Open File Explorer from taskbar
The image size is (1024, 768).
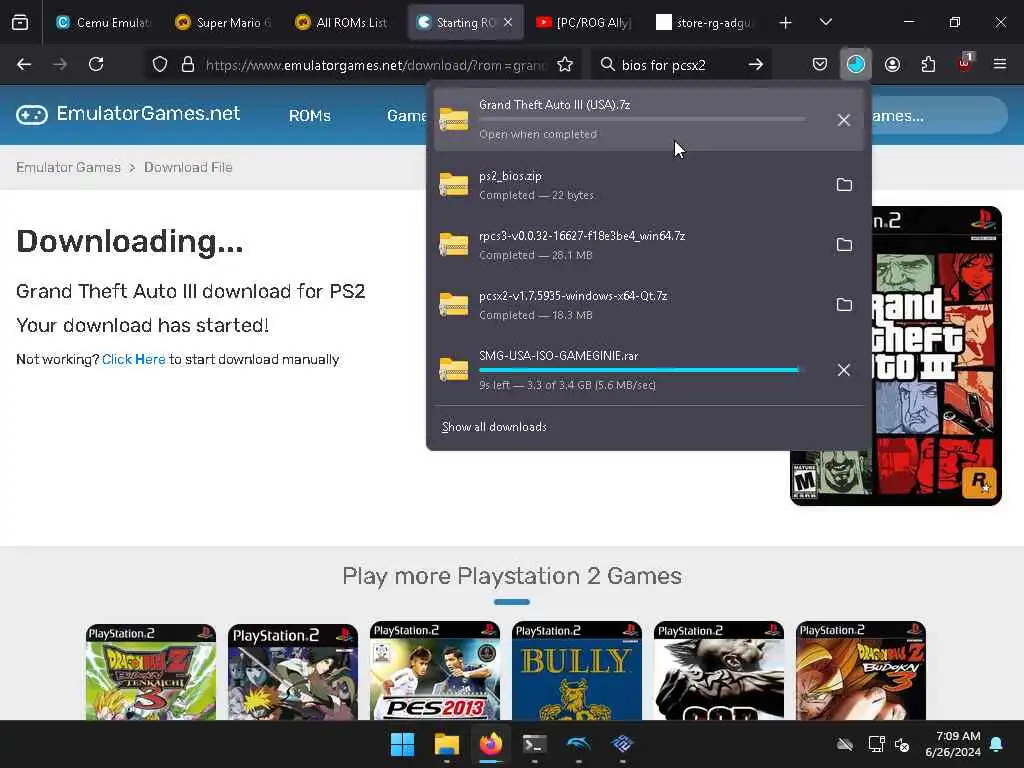[x=447, y=744]
